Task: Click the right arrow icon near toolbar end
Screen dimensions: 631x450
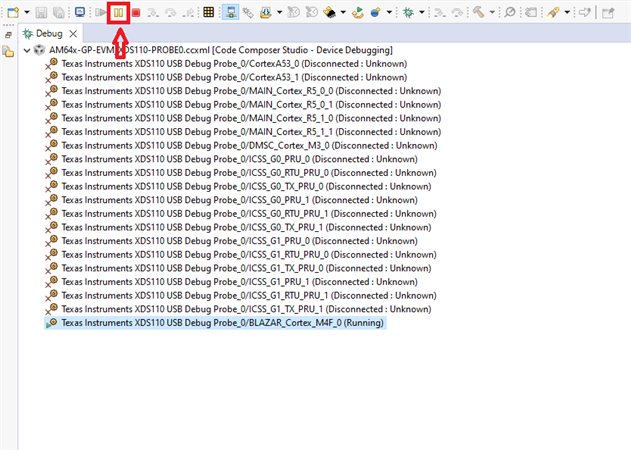Action: click(584, 13)
